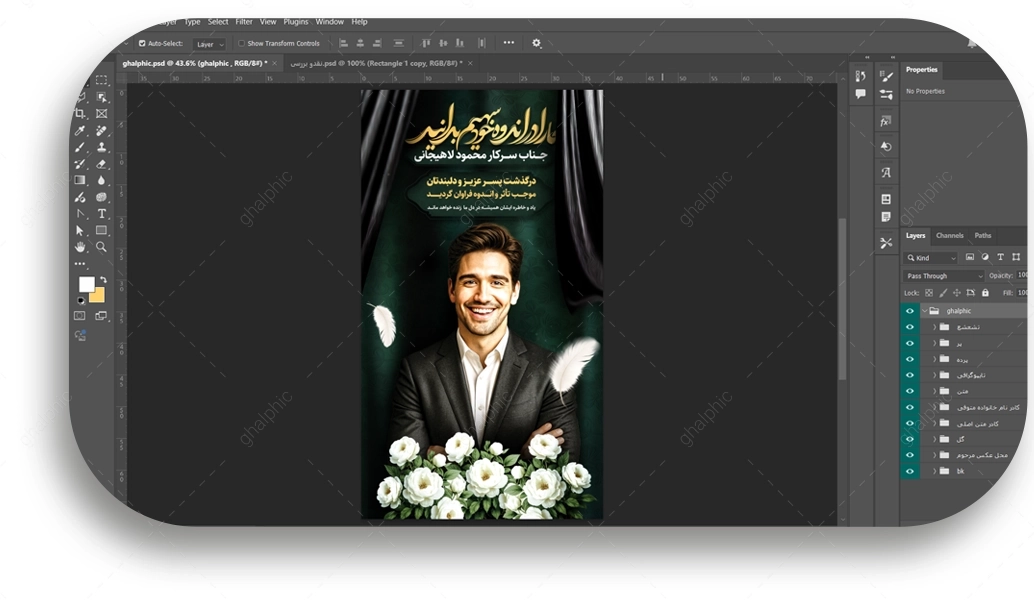
Task: Hide the bk layer group
Action: (910, 471)
